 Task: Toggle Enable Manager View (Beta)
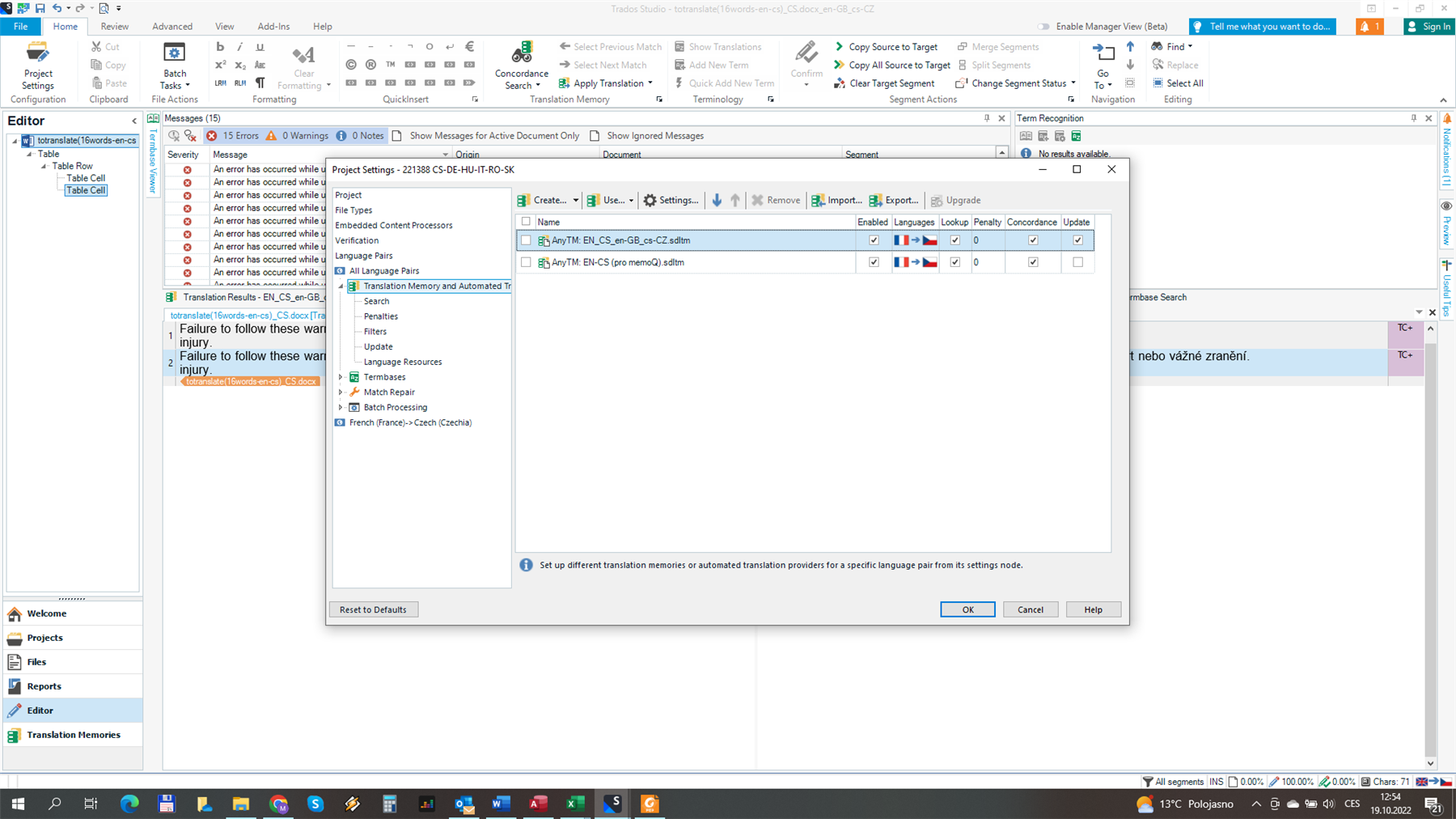pyautogui.click(x=1044, y=27)
